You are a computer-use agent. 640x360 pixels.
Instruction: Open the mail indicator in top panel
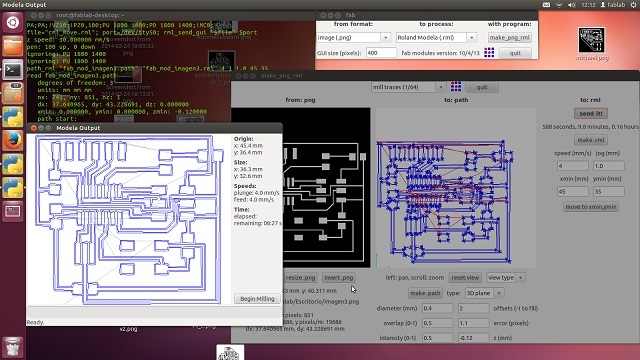pyautogui.click(x=547, y=4)
